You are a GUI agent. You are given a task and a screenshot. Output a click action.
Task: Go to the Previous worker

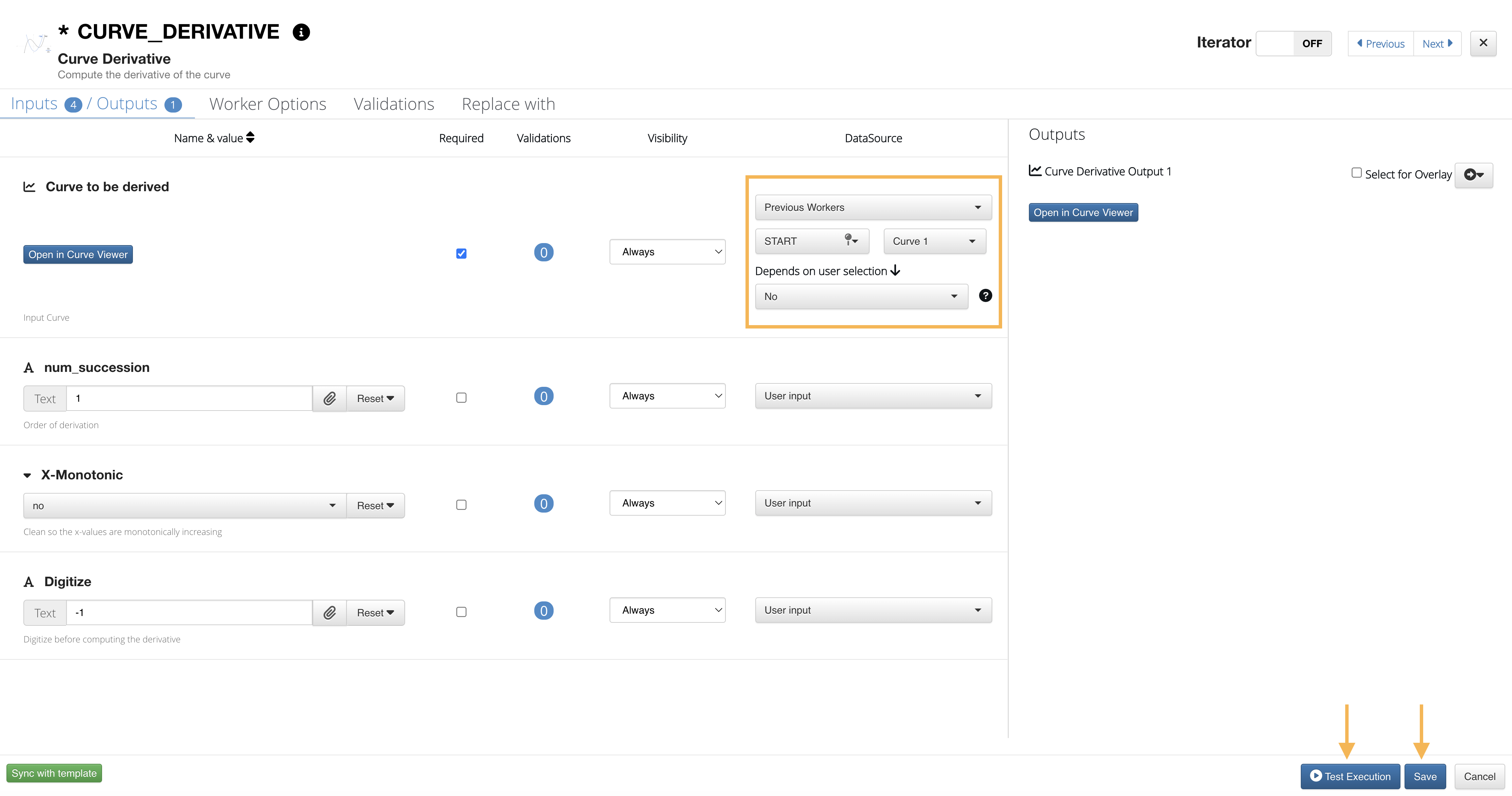[x=1380, y=43]
